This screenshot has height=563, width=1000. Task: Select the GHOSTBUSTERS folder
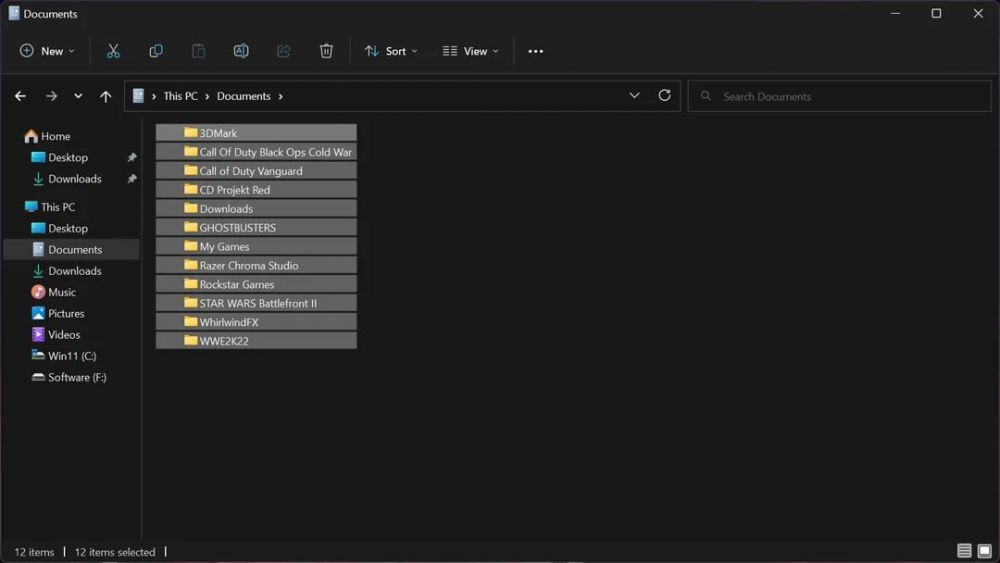(237, 228)
